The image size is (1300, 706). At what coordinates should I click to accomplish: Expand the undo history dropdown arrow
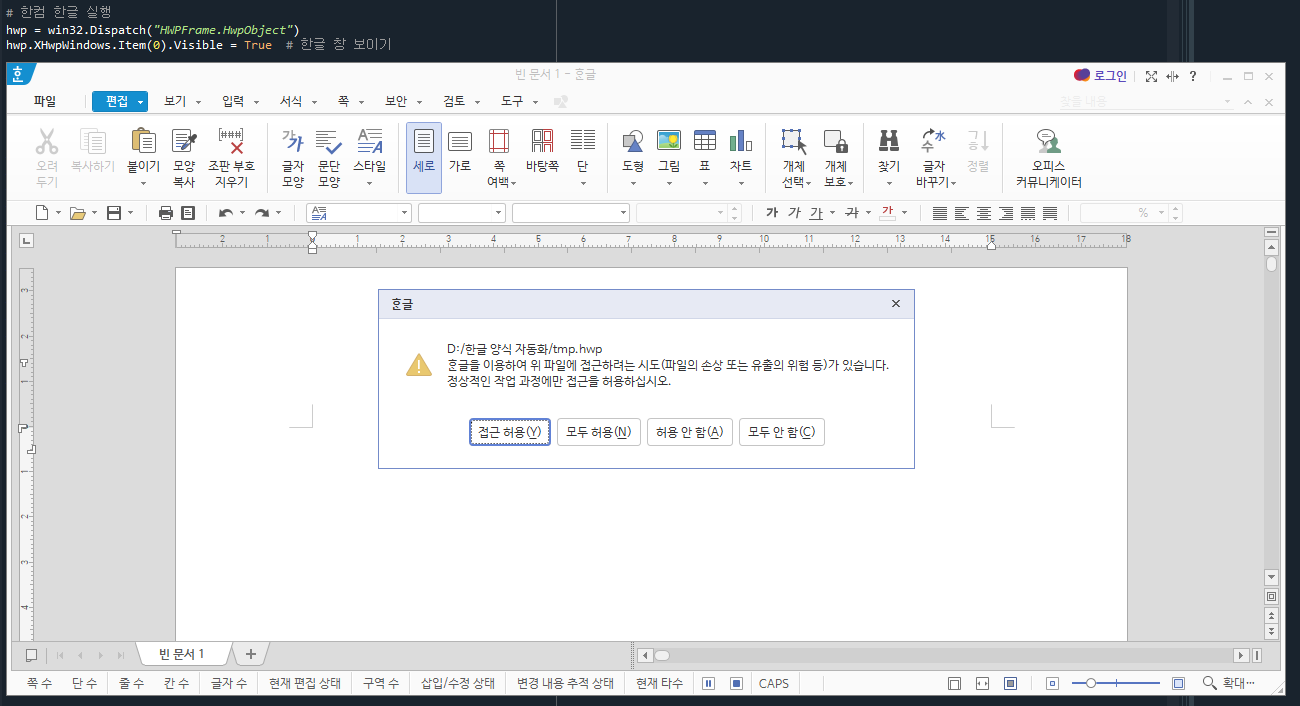coord(242,213)
